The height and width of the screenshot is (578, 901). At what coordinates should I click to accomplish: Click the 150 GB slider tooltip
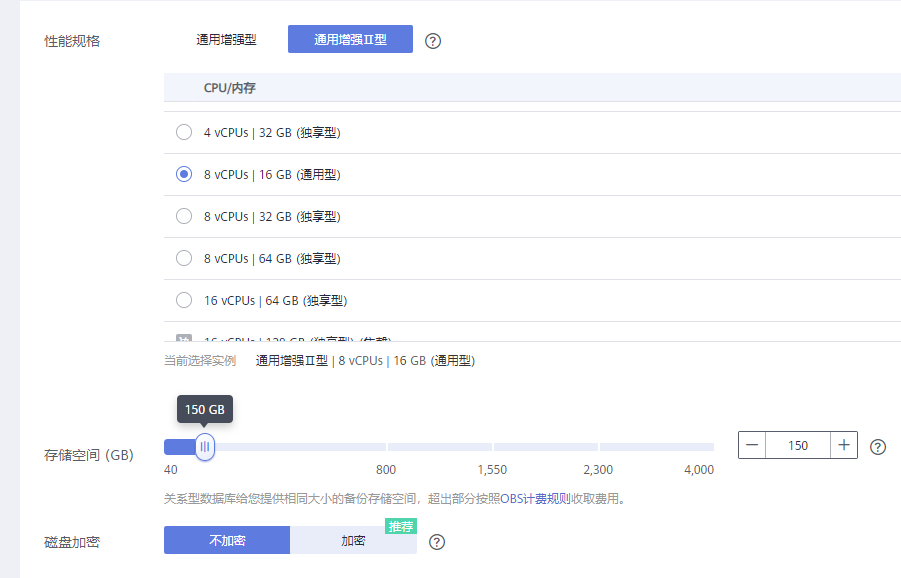[x=205, y=409]
